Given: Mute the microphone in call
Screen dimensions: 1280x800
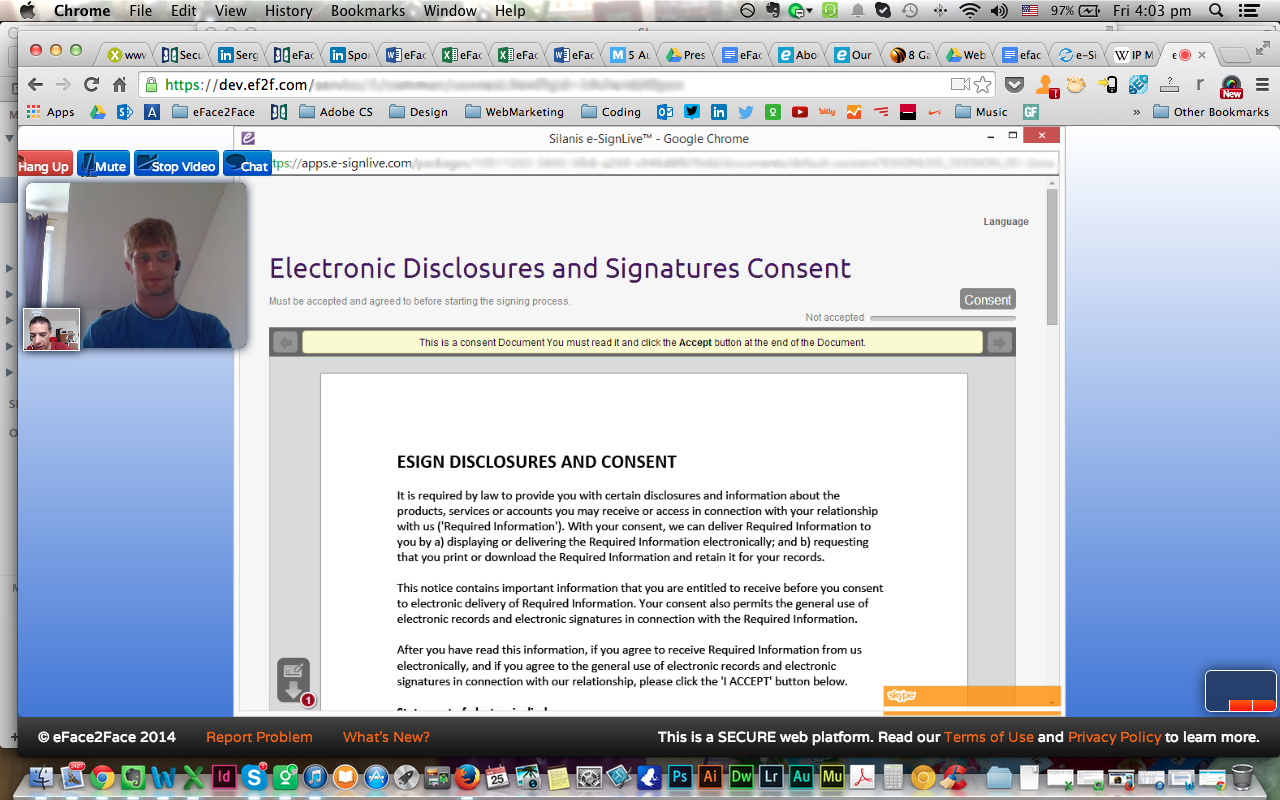Looking at the screenshot, I should click(103, 164).
